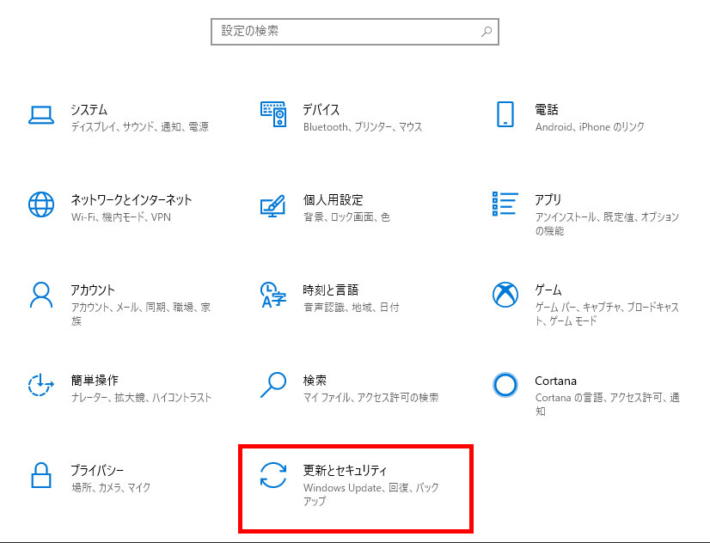
Task: Select the Network globe icon
Action: (x=41, y=205)
